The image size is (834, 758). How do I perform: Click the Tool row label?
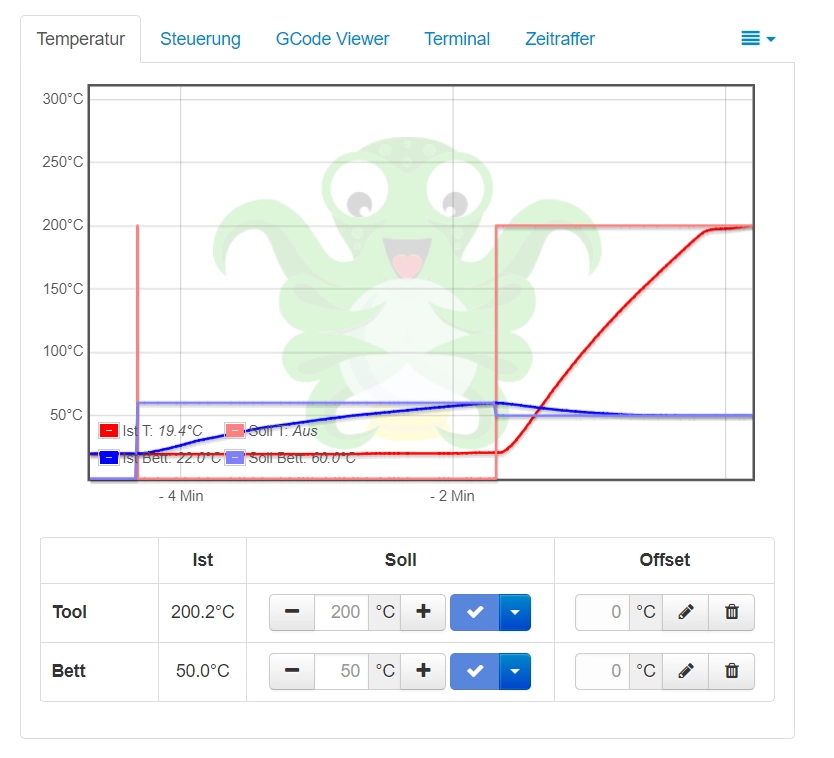point(70,612)
